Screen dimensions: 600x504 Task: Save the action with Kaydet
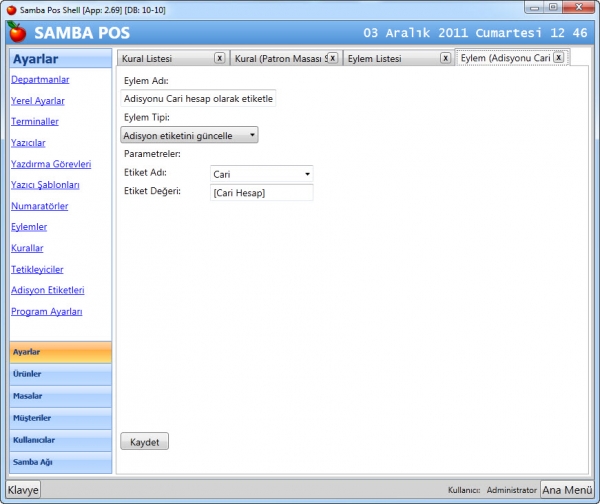[x=145, y=442]
